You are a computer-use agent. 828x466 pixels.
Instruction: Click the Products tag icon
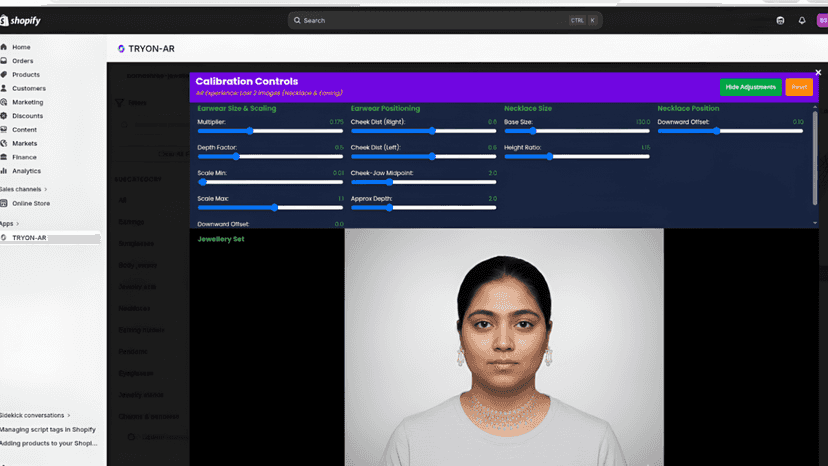tap(4, 74)
